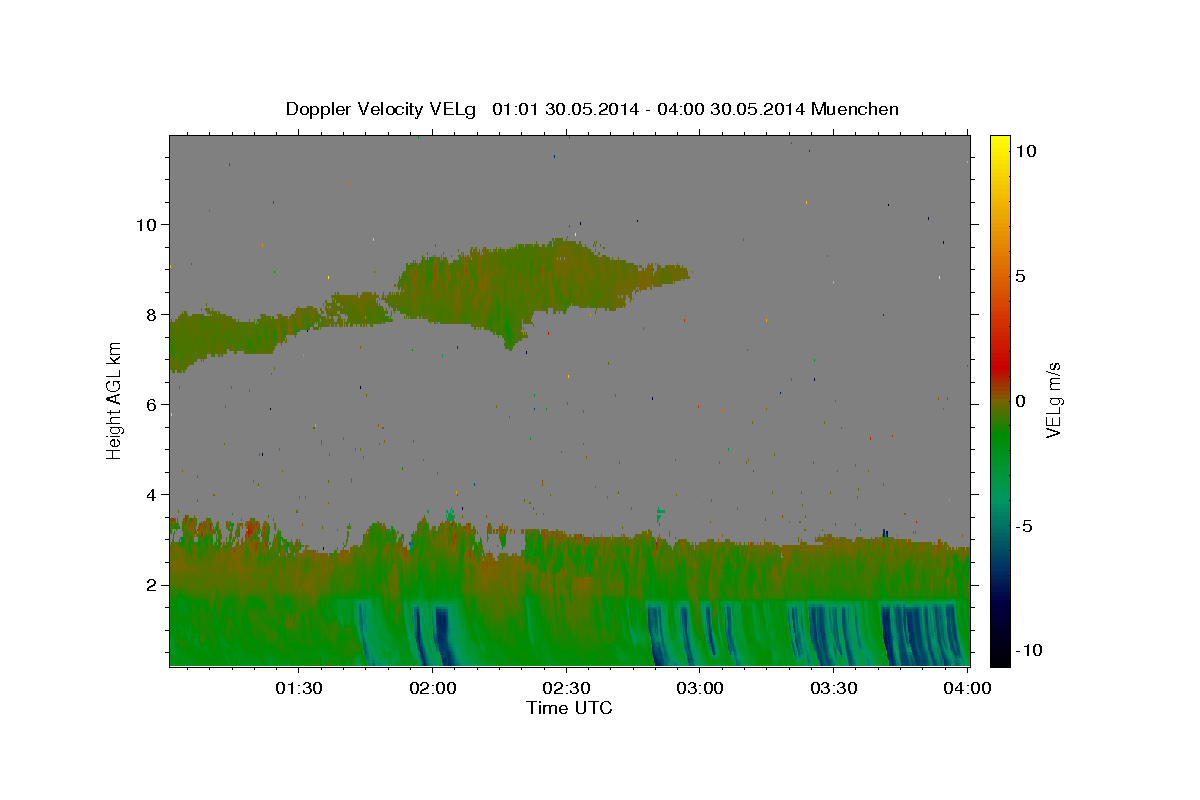Image resolution: width=1200 pixels, height=800 pixels.
Task: Click the 03:00 time tick label
Action: (700, 689)
